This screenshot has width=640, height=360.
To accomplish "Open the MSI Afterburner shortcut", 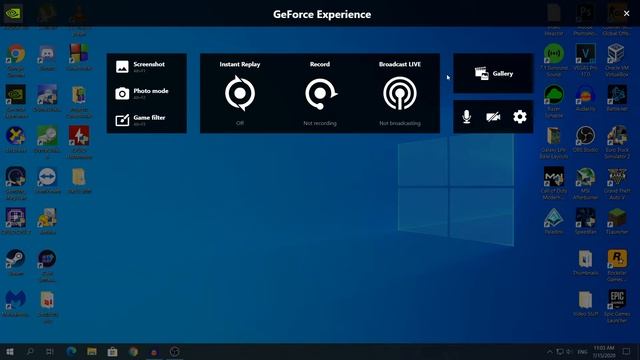I will click(x=585, y=183).
